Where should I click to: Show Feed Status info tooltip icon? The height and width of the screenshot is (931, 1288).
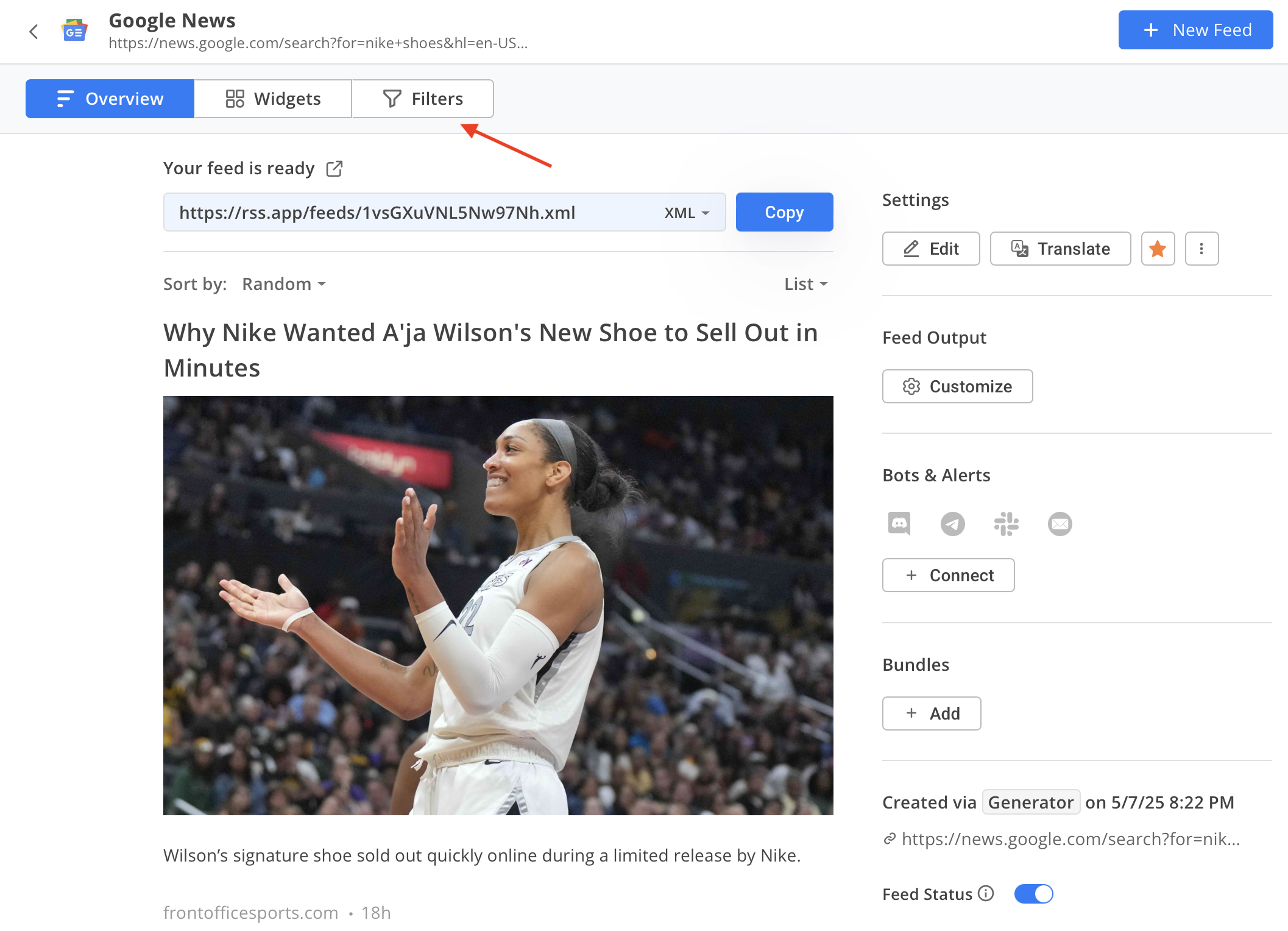click(x=986, y=893)
